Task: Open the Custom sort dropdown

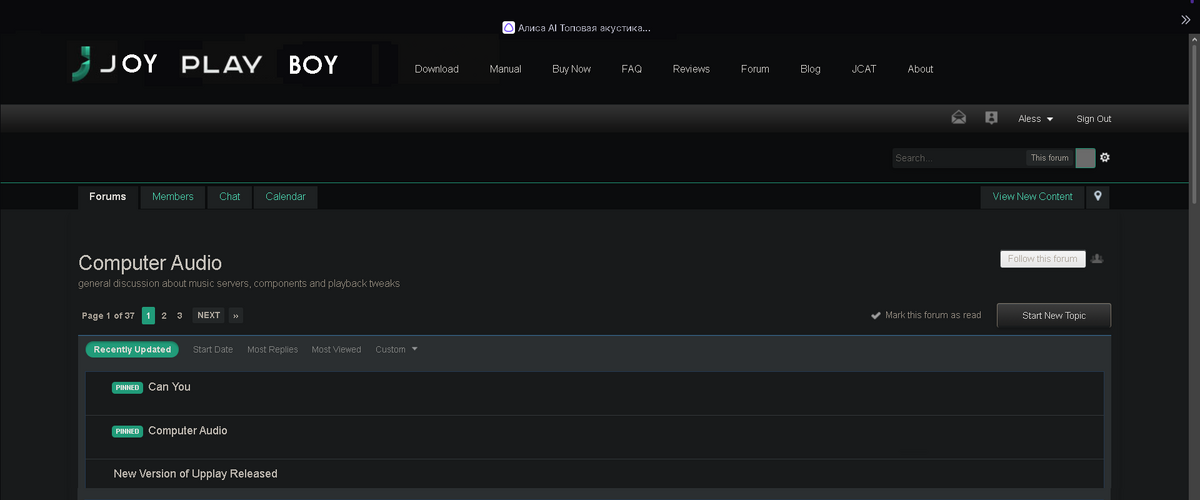Action: click(396, 350)
